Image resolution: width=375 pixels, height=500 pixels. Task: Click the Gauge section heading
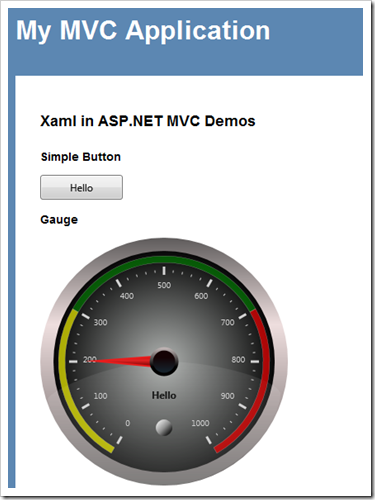coord(59,220)
